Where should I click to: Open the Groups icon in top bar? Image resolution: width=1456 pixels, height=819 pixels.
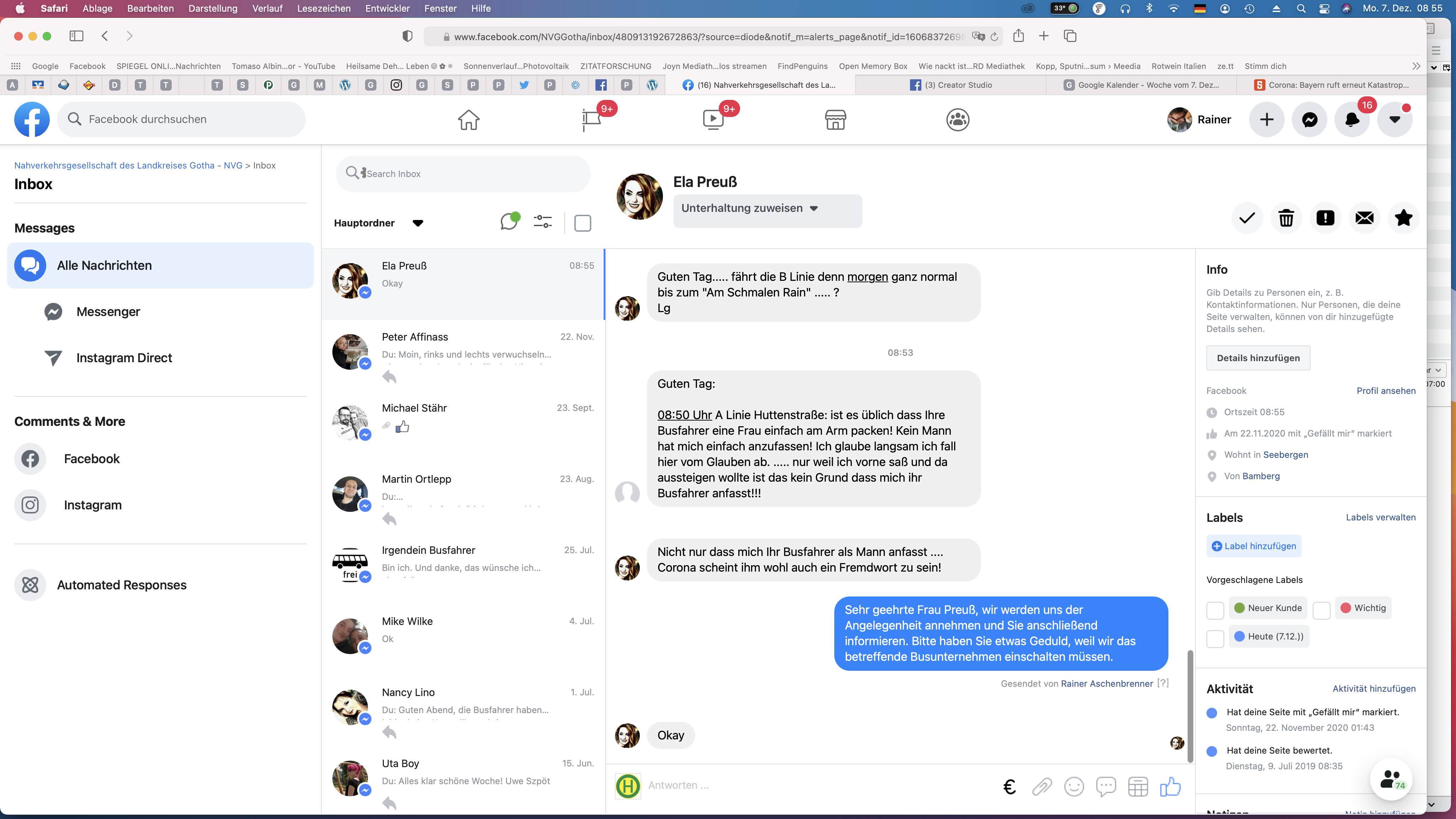(x=958, y=120)
